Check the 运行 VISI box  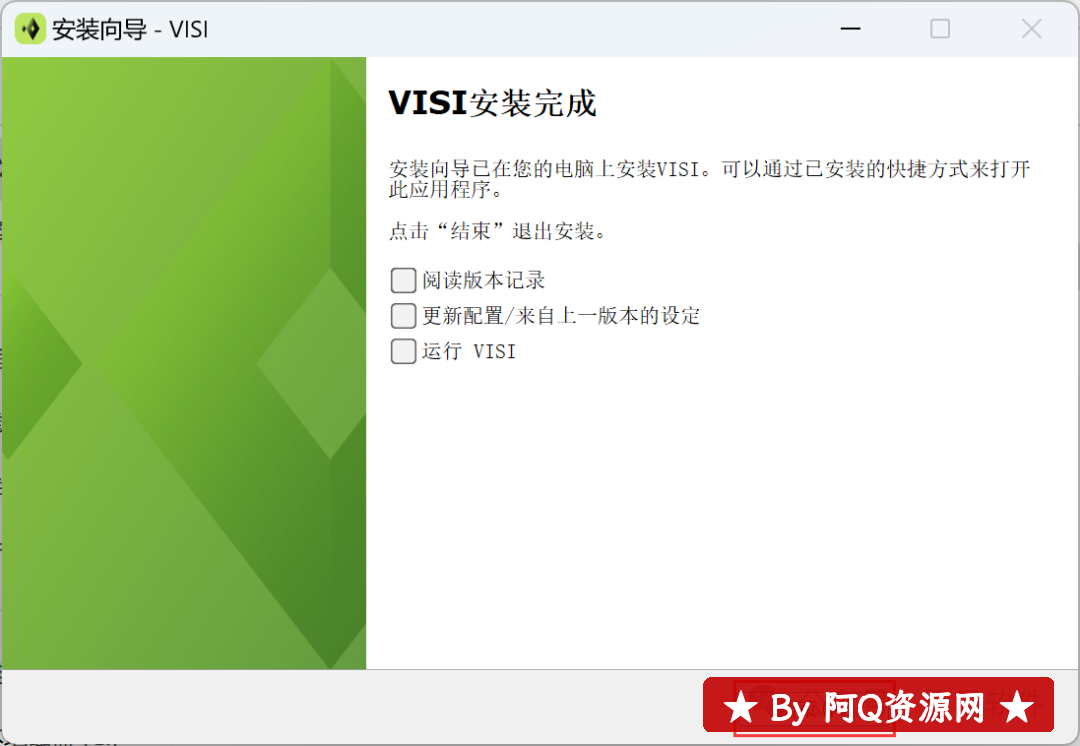coord(404,351)
